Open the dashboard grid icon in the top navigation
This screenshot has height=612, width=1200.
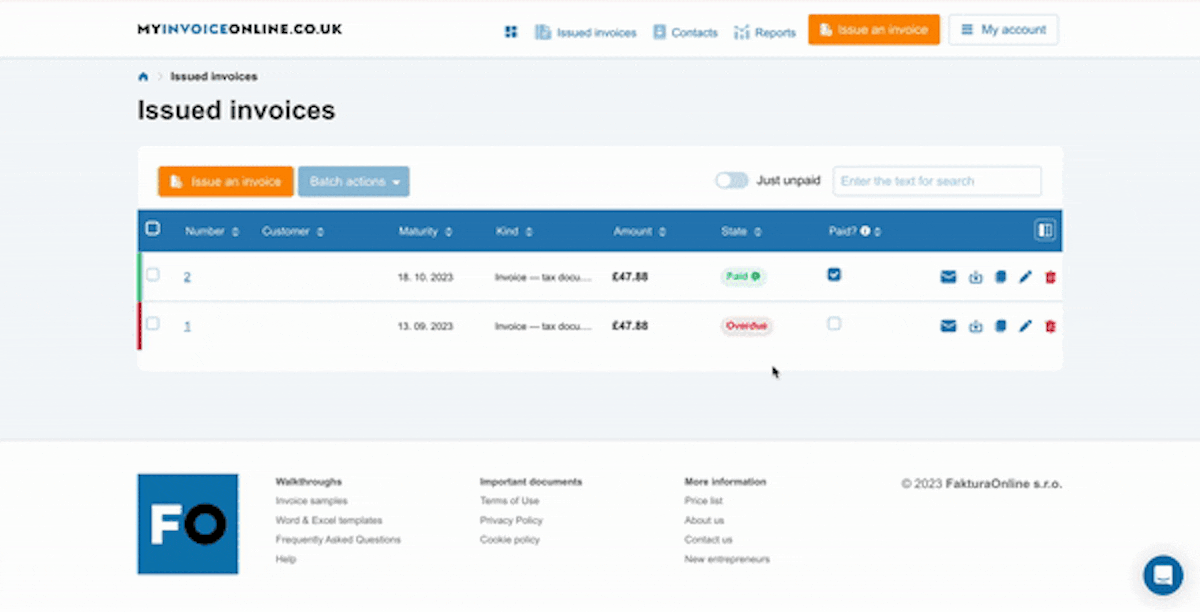[x=511, y=32]
